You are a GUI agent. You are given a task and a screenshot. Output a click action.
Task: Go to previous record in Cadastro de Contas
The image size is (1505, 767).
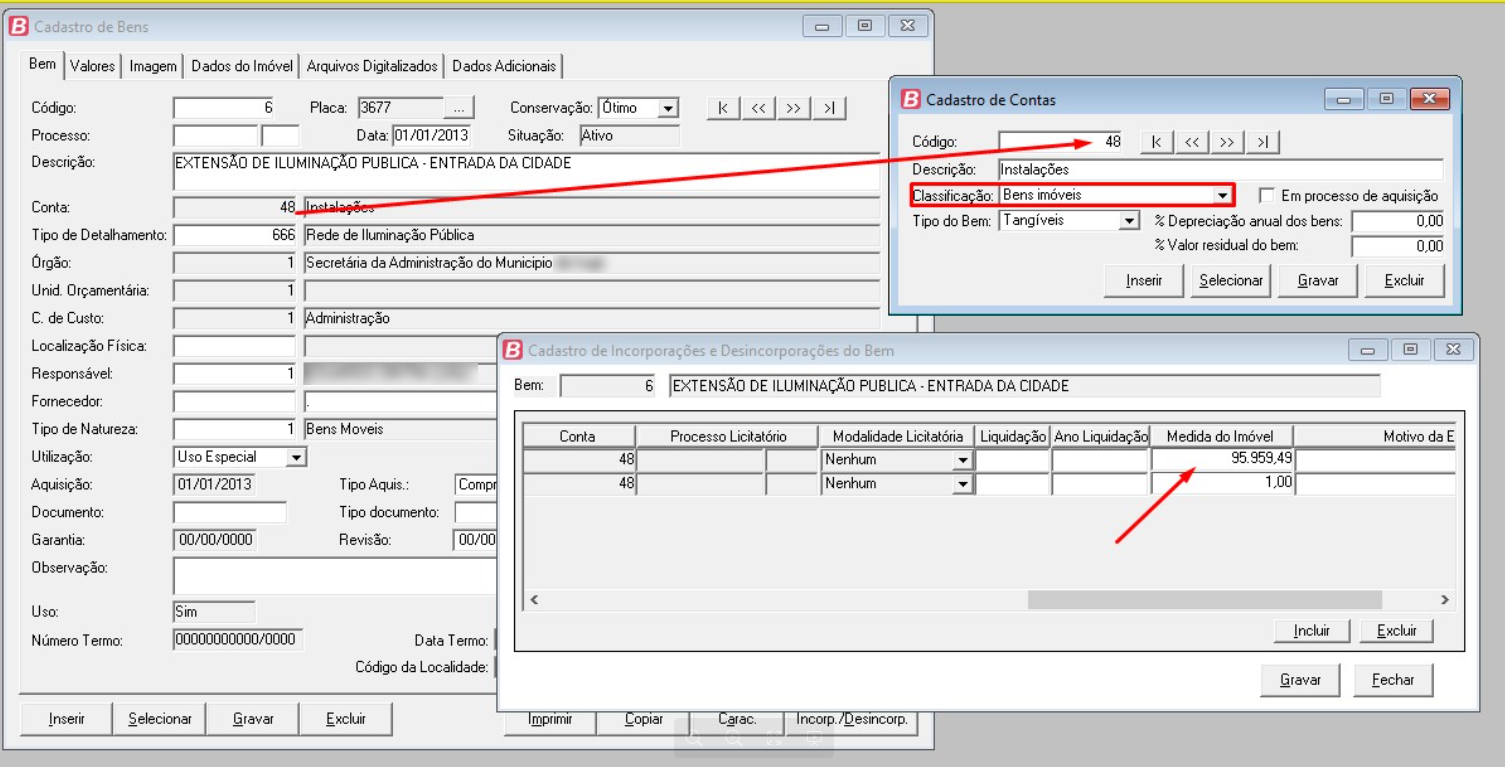tap(1192, 142)
